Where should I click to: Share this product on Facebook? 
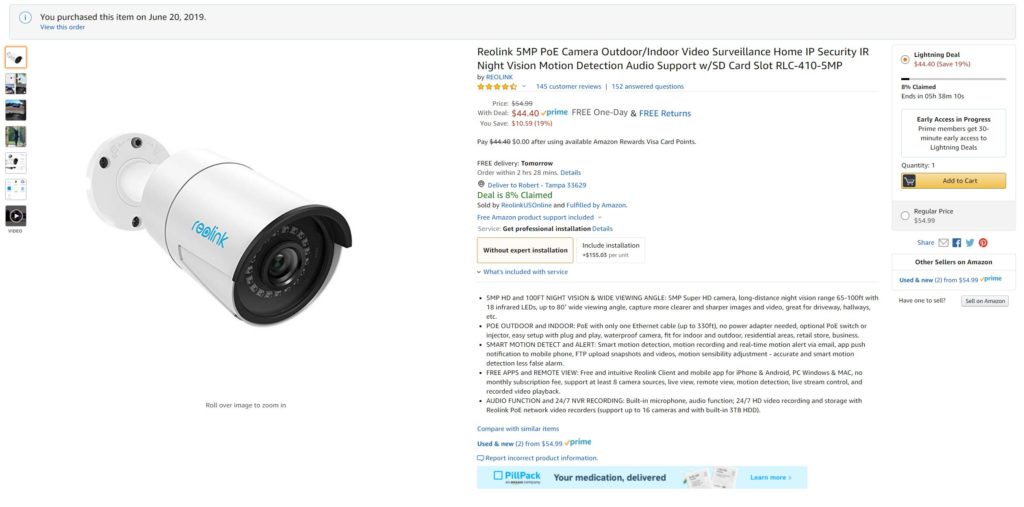click(957, 242)
